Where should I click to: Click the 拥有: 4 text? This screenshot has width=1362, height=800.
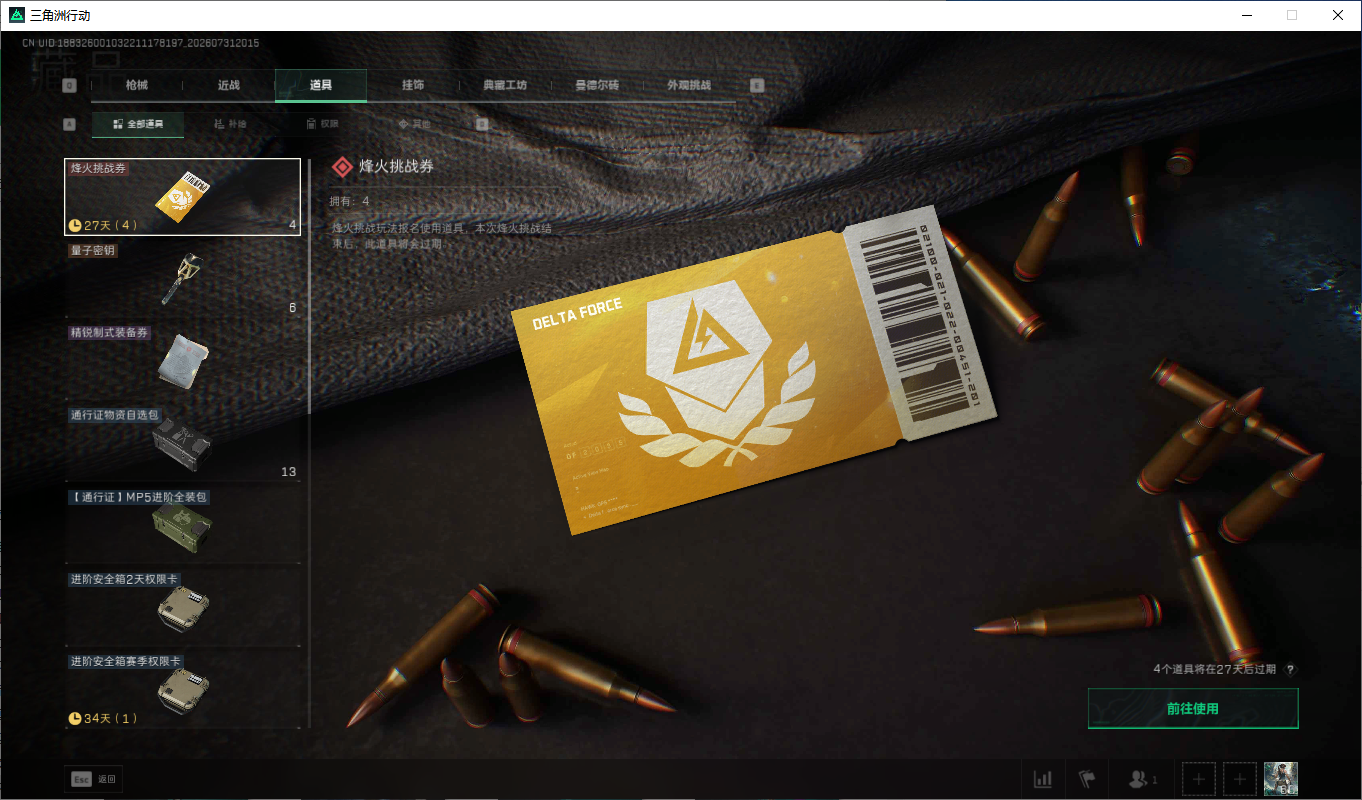tap(350, 201)
